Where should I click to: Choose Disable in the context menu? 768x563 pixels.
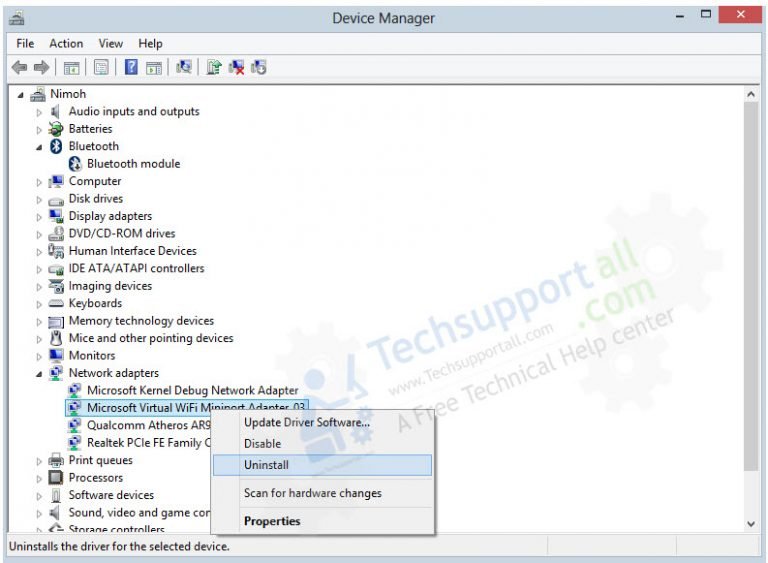[x=322, y=443]
